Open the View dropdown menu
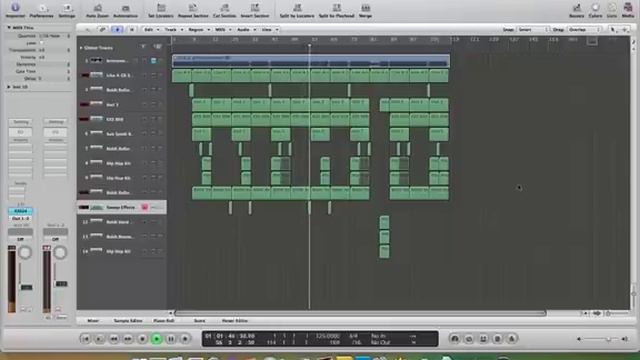Image resolution: width=640 pixels, height=360 pixels. point(269,29)
